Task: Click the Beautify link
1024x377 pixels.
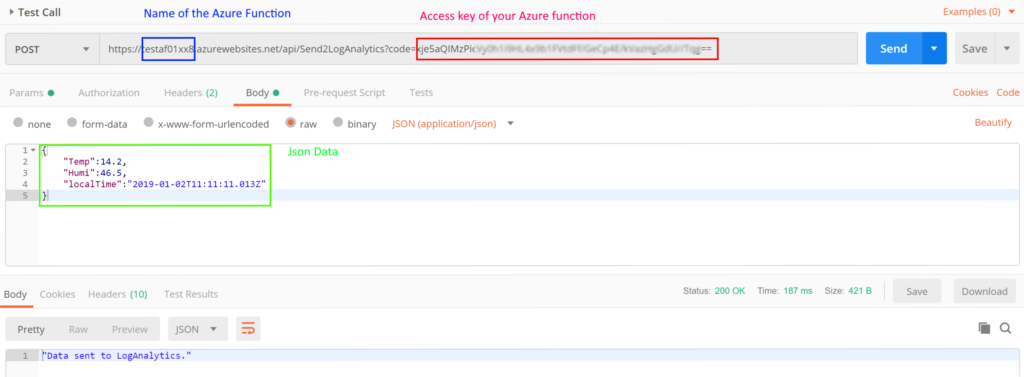Action: (993, 123)
